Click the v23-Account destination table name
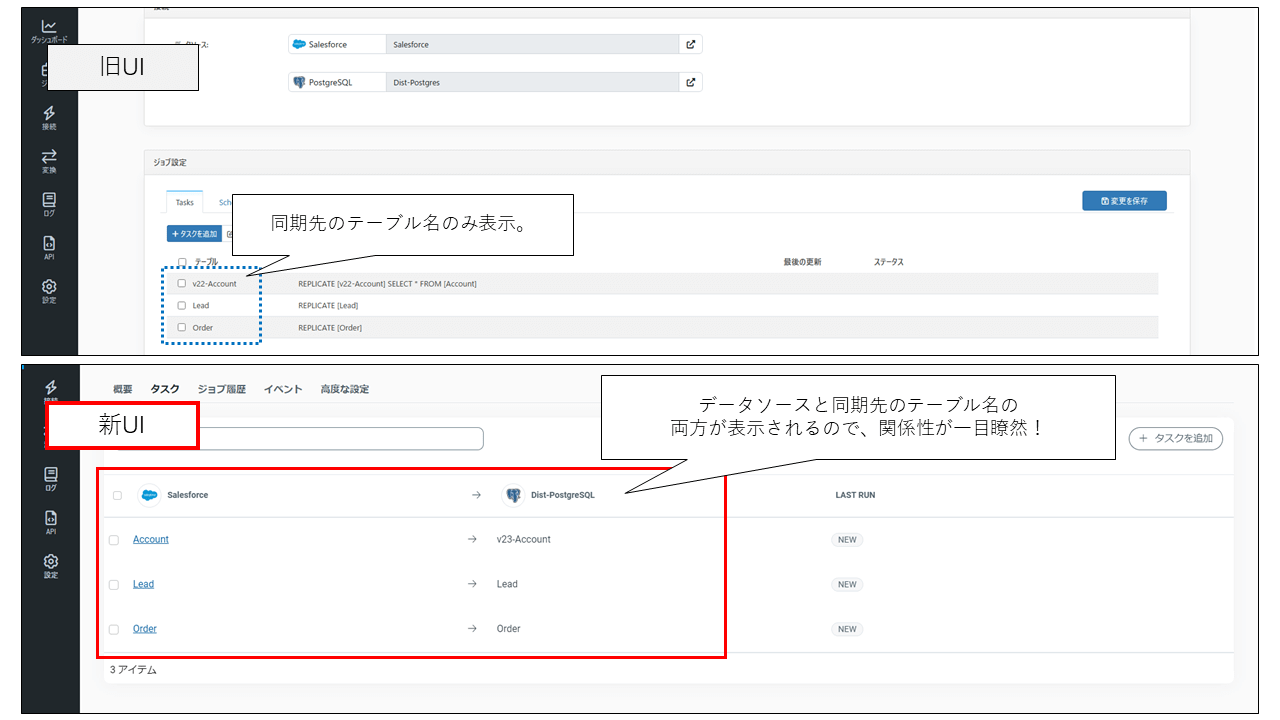Screen dimensions: 1280x720 pos(524,540)
